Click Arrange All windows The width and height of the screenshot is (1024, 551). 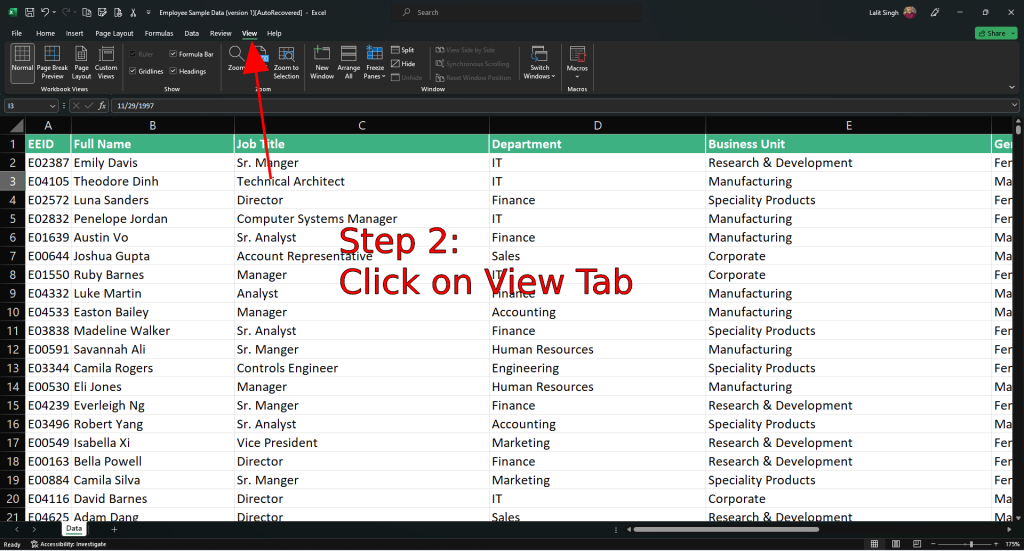coord(349,63)
